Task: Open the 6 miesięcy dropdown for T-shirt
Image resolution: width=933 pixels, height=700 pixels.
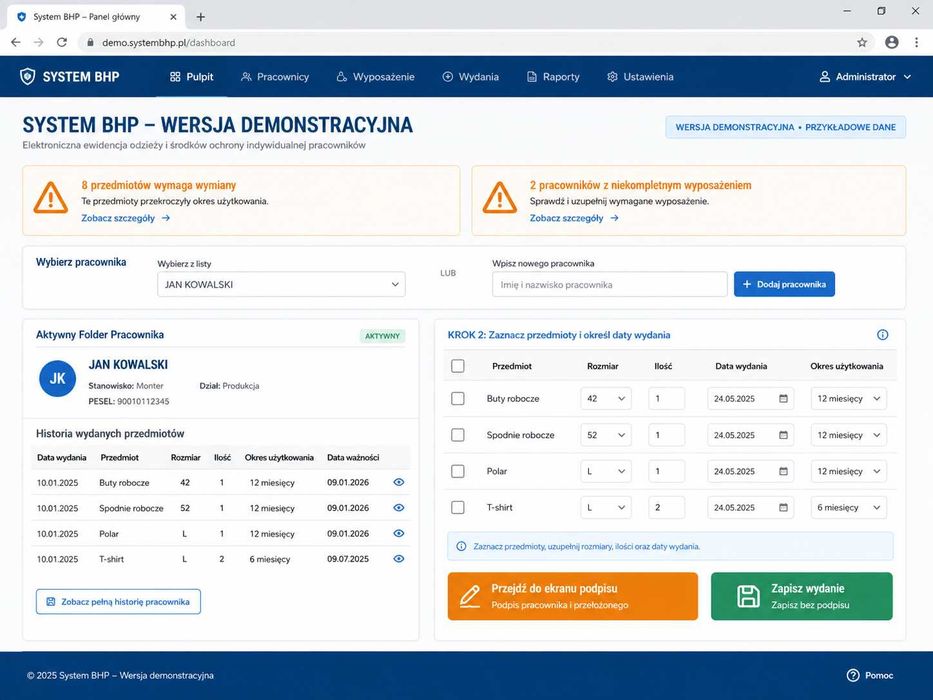Action: (x=849, y=508)
